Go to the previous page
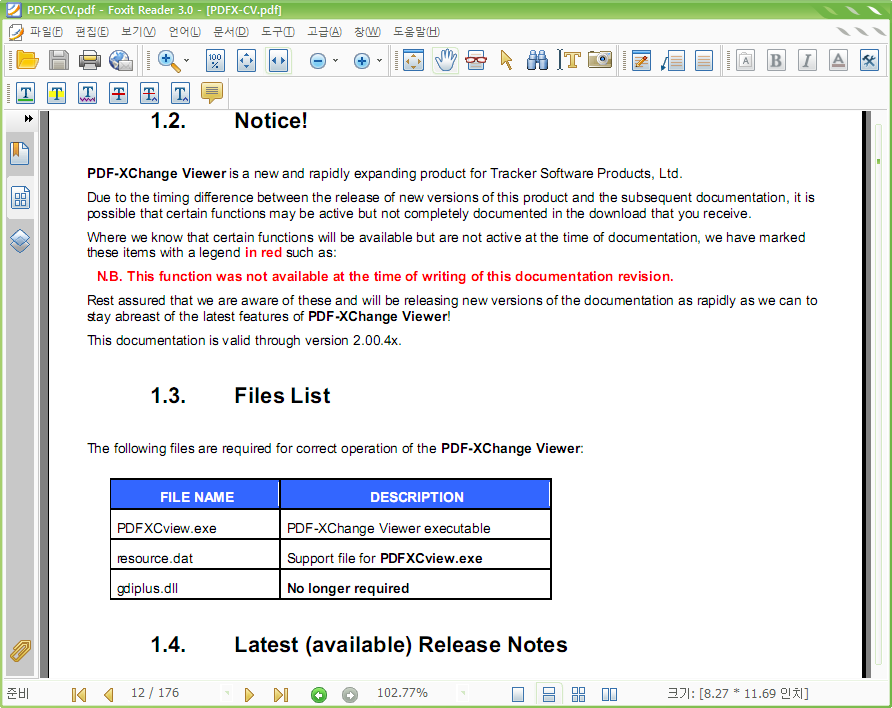Viewport: 892px width, 708px height. click(x=109, y=694)
